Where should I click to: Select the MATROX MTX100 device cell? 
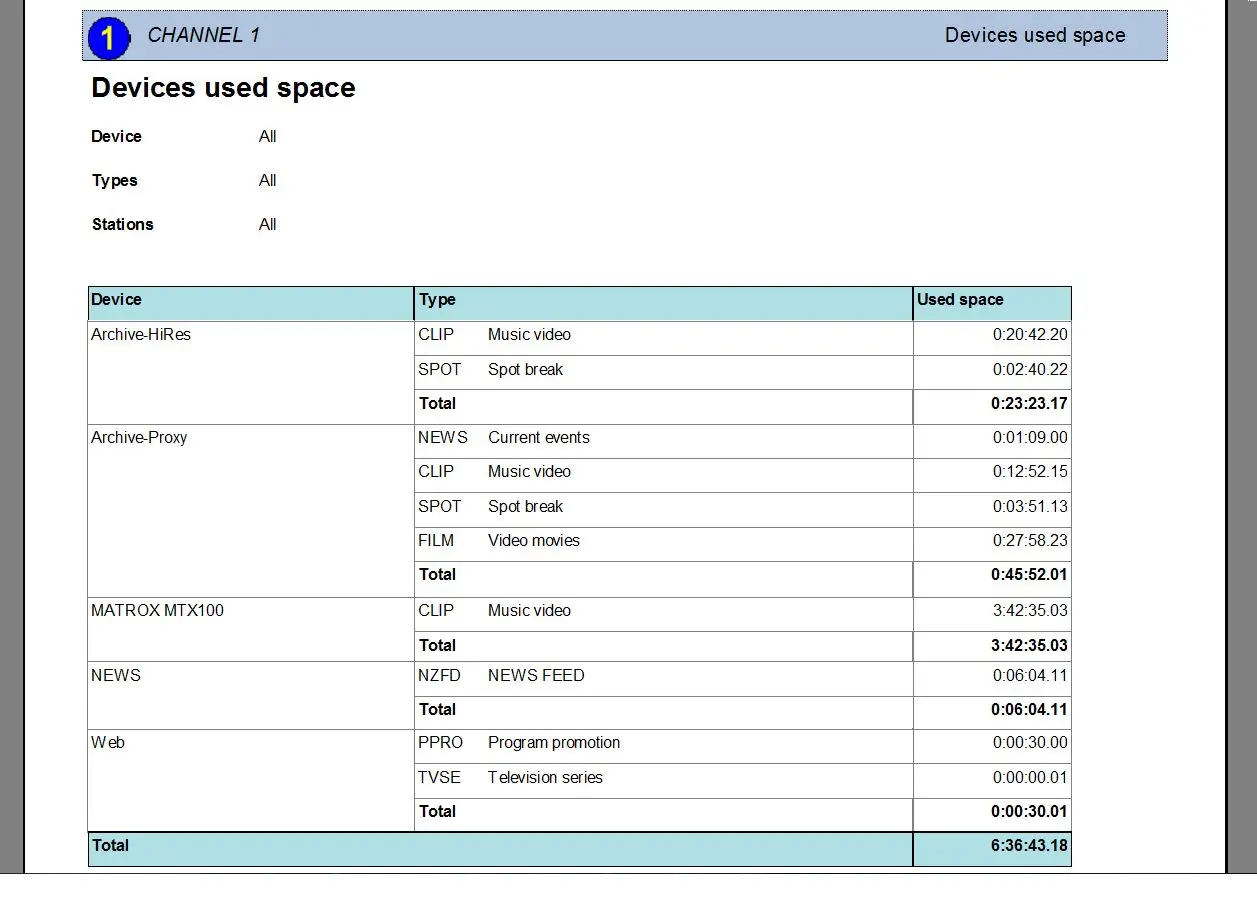(157, 611)
